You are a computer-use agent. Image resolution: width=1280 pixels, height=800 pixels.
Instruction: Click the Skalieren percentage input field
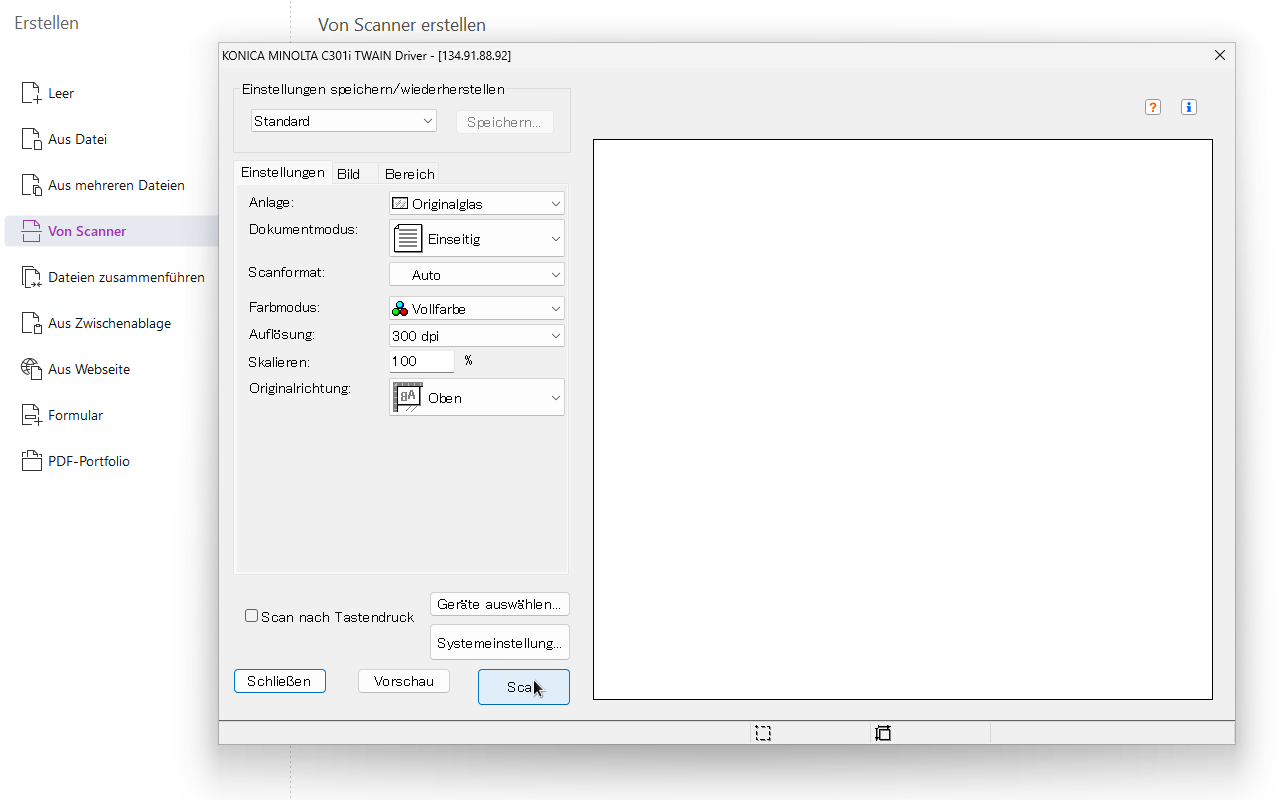[x=421, y=361]
